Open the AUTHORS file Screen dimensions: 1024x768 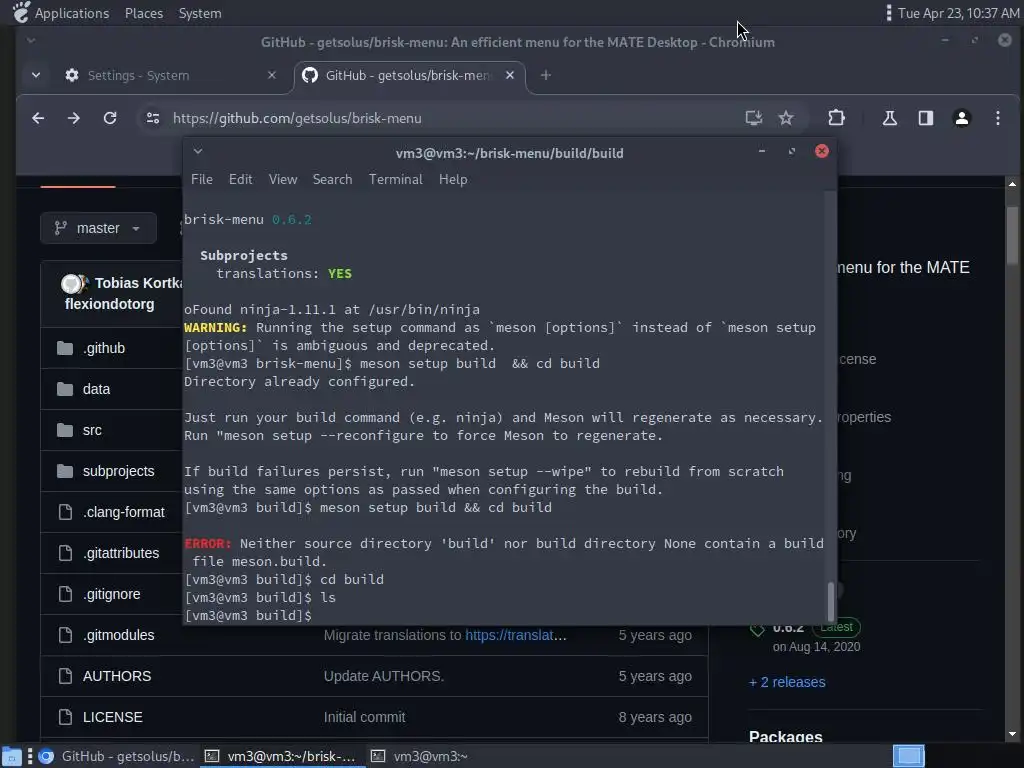tap(117, 676)
